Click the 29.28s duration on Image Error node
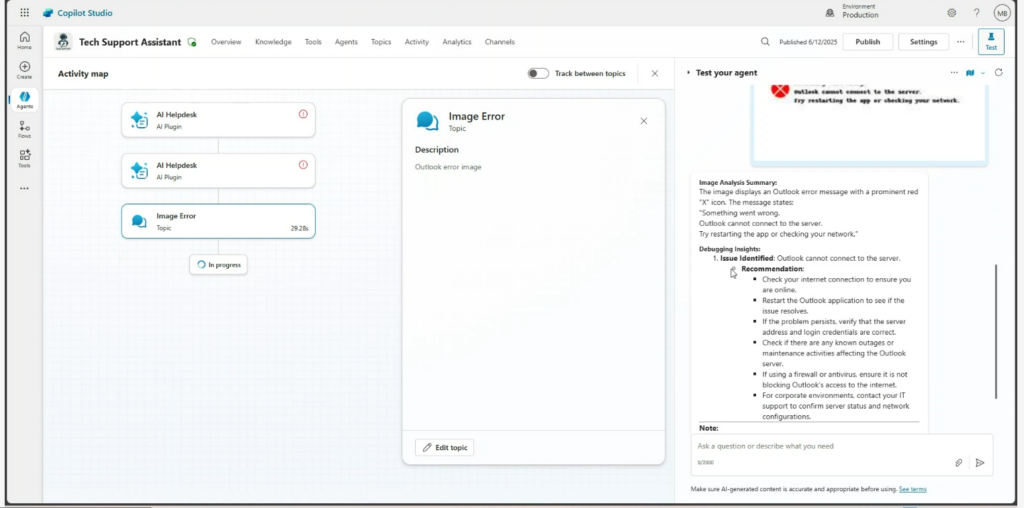The width and height of the screenshot is (1024, 508). pyautogui.click(x=300, y=229)
